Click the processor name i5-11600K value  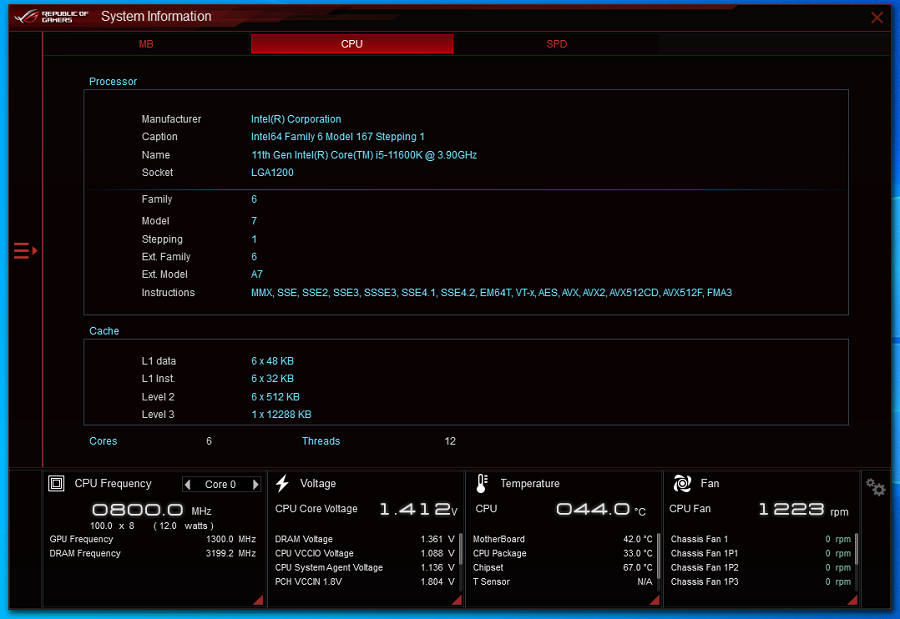point(364,155)
